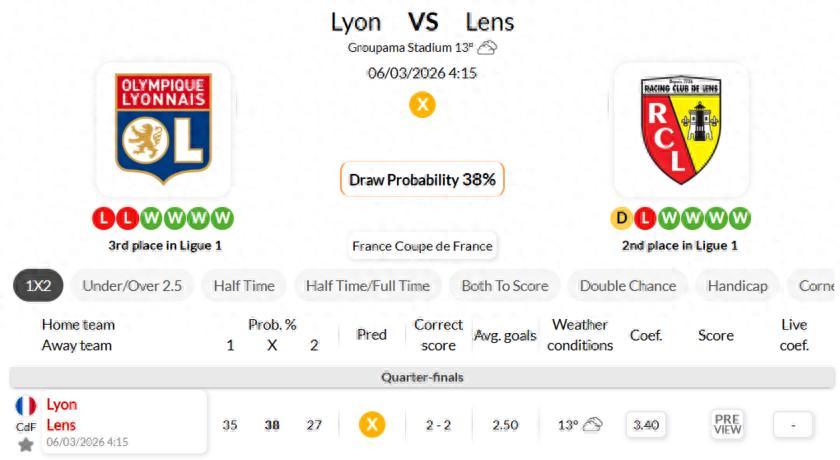Open the Lyon team link in the match row
This screenshot has height=460, width=840.
pyautogui.click(x=62, y=405)
